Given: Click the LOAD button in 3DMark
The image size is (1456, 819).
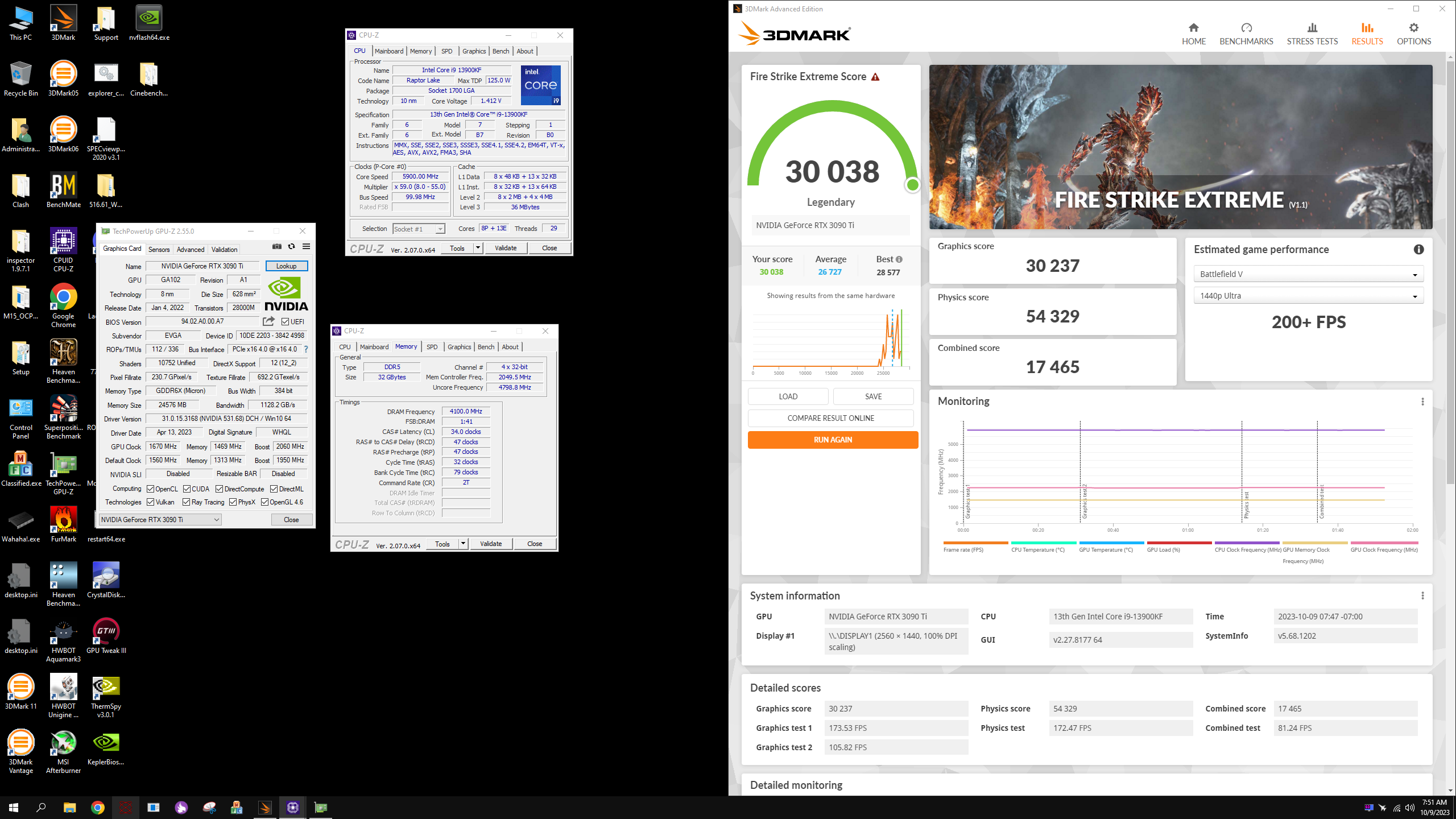Looking at the screenshot, I should point(788,396).
